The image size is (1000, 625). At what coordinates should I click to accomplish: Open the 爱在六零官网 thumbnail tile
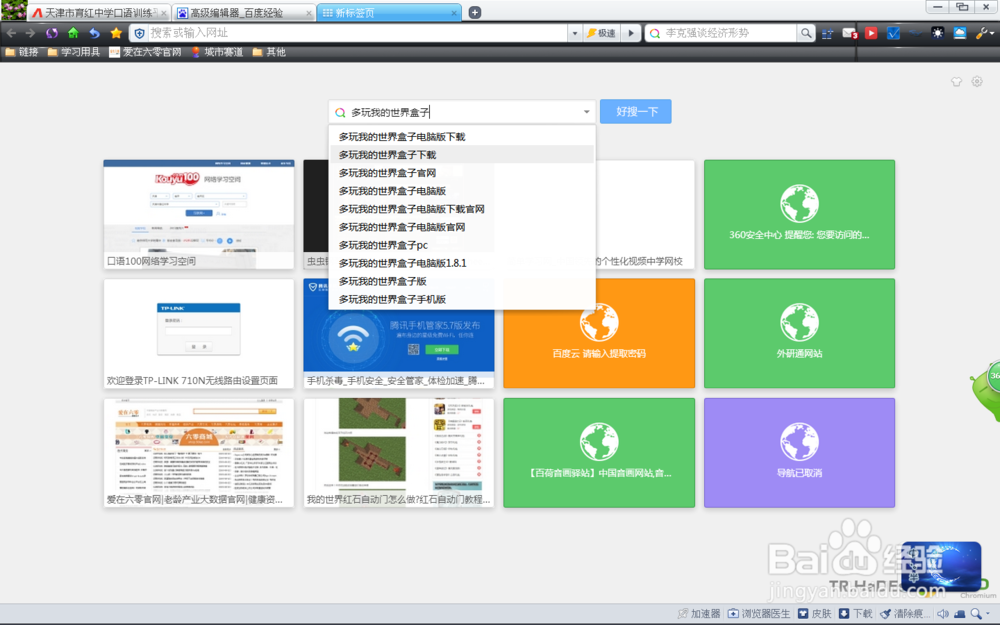click(199, 453)
